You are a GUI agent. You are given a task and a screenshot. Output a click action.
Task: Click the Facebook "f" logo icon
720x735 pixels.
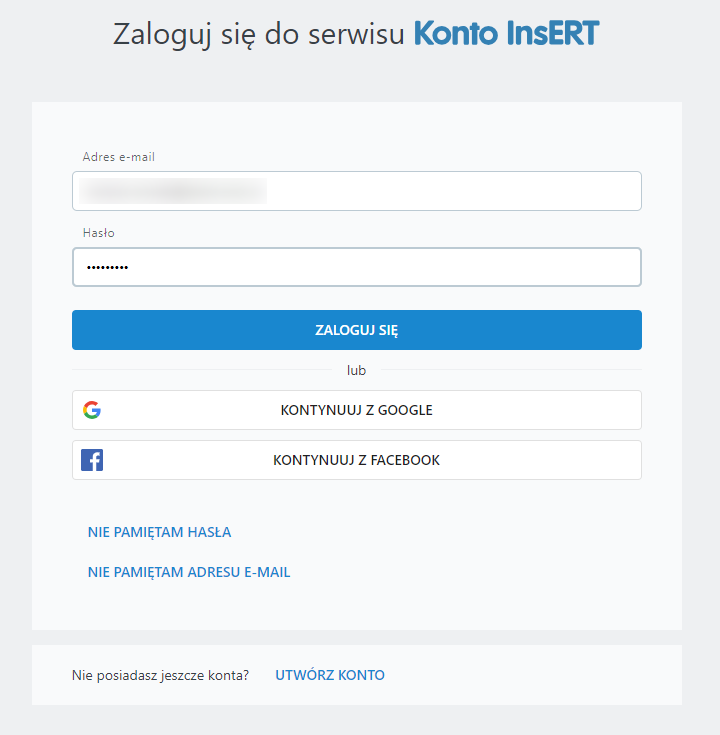92,460
